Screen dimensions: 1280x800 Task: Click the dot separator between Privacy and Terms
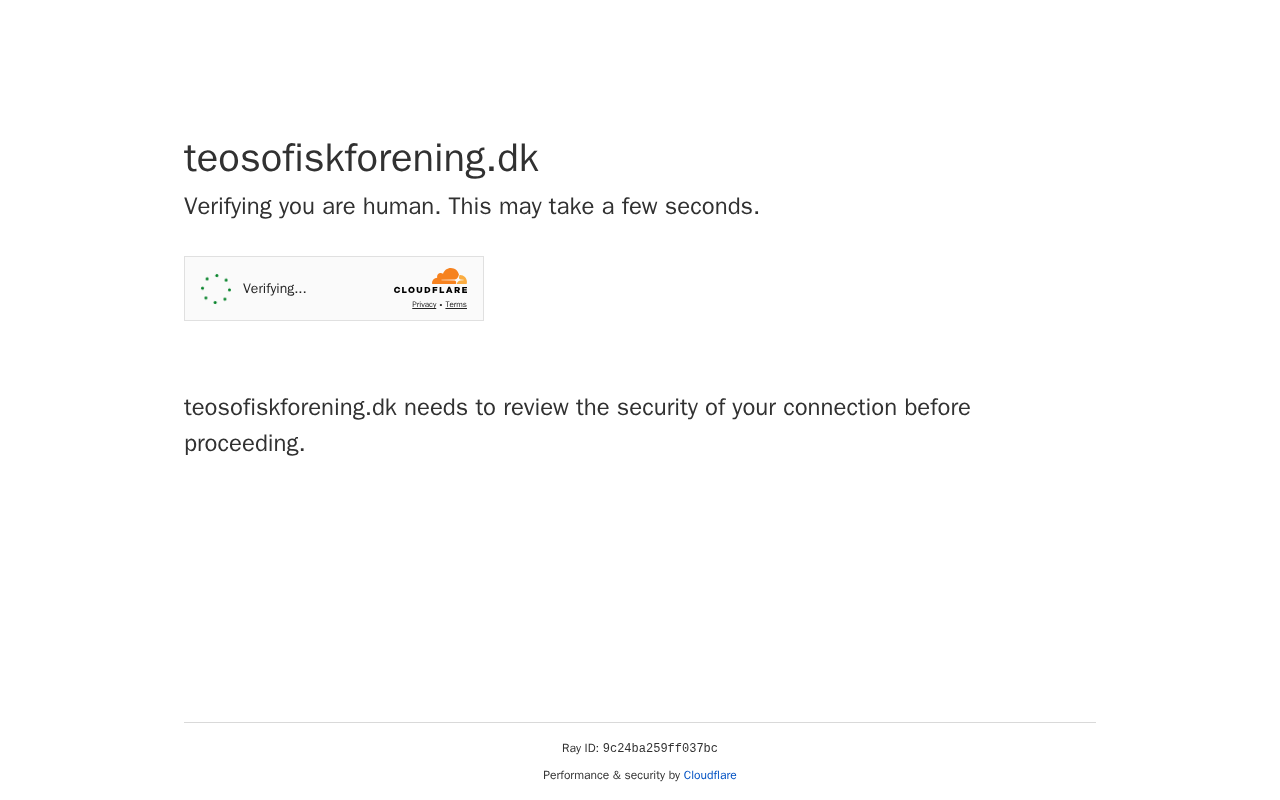coord(441,305)
